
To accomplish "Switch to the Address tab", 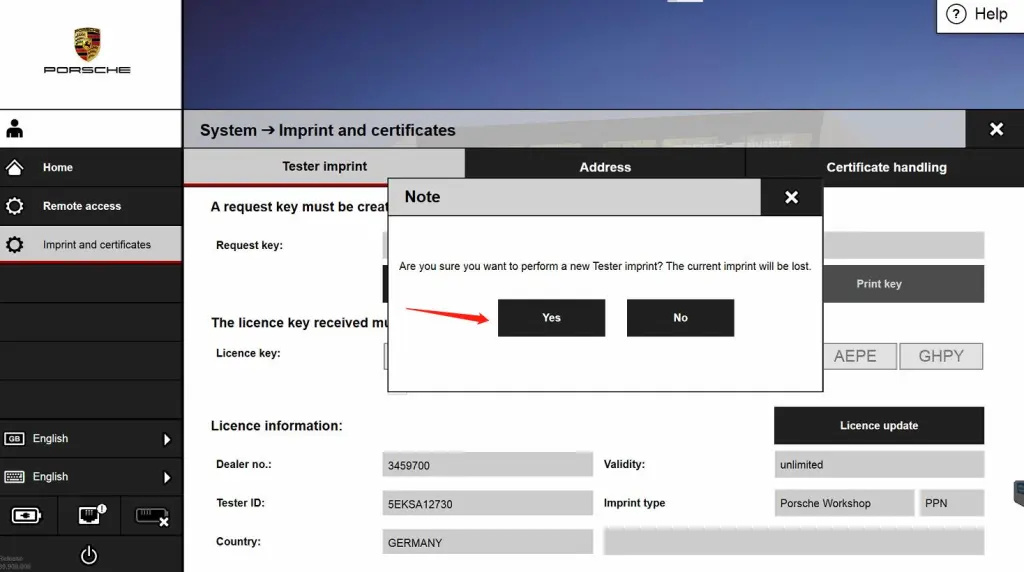I will click(x=605, y=167).
